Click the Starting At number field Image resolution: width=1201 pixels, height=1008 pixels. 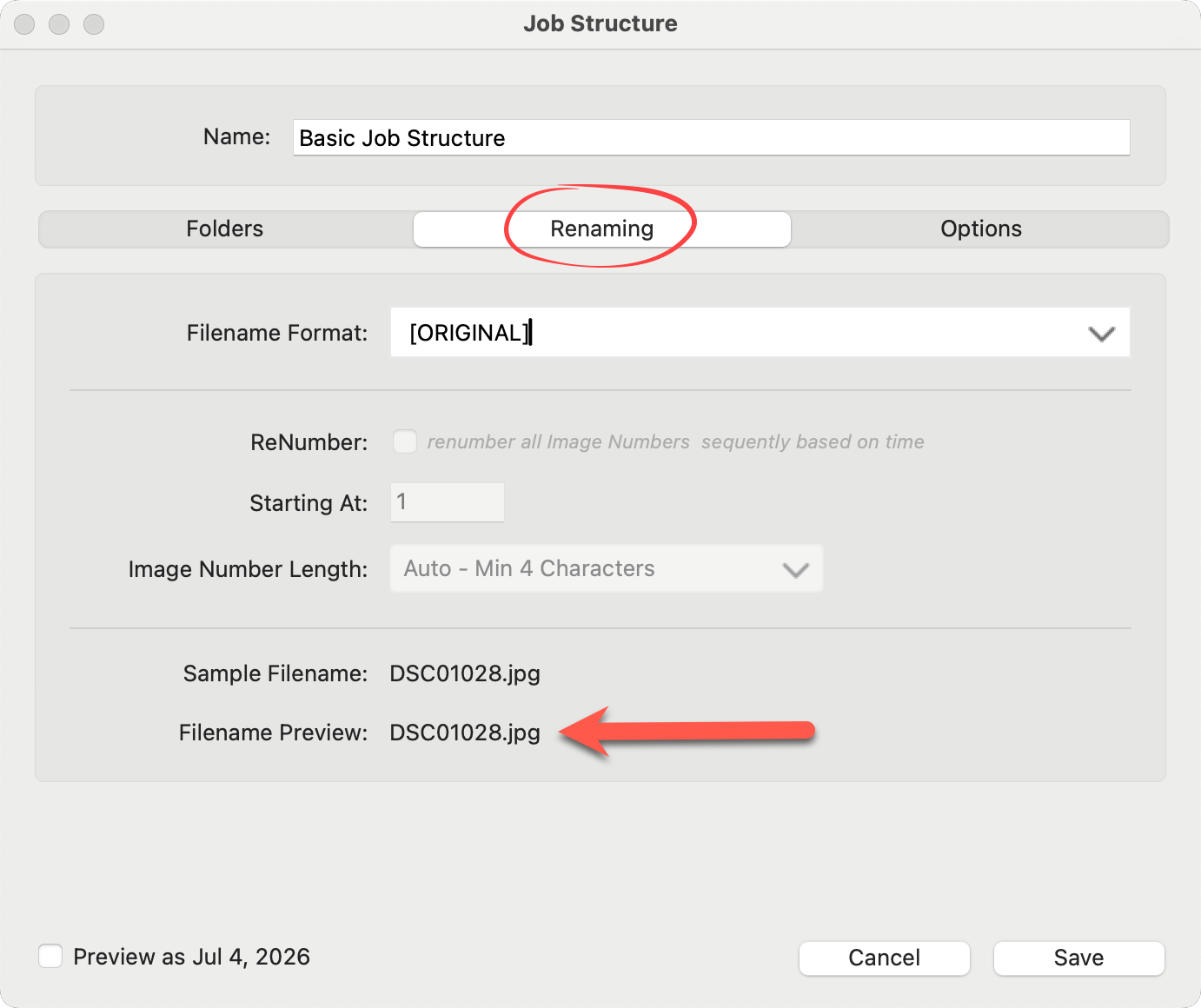pyautogui.click(x=448, y=502)
